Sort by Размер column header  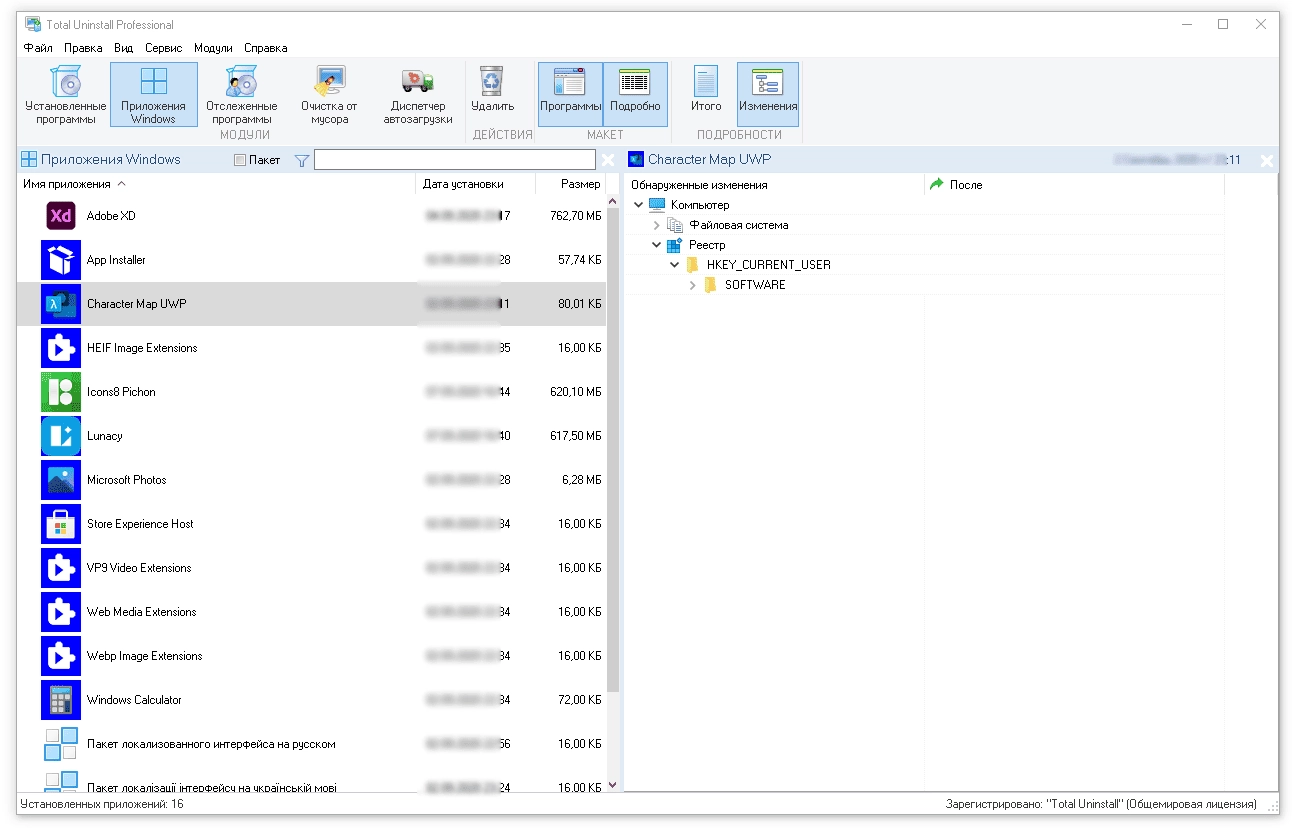point(570,184)
